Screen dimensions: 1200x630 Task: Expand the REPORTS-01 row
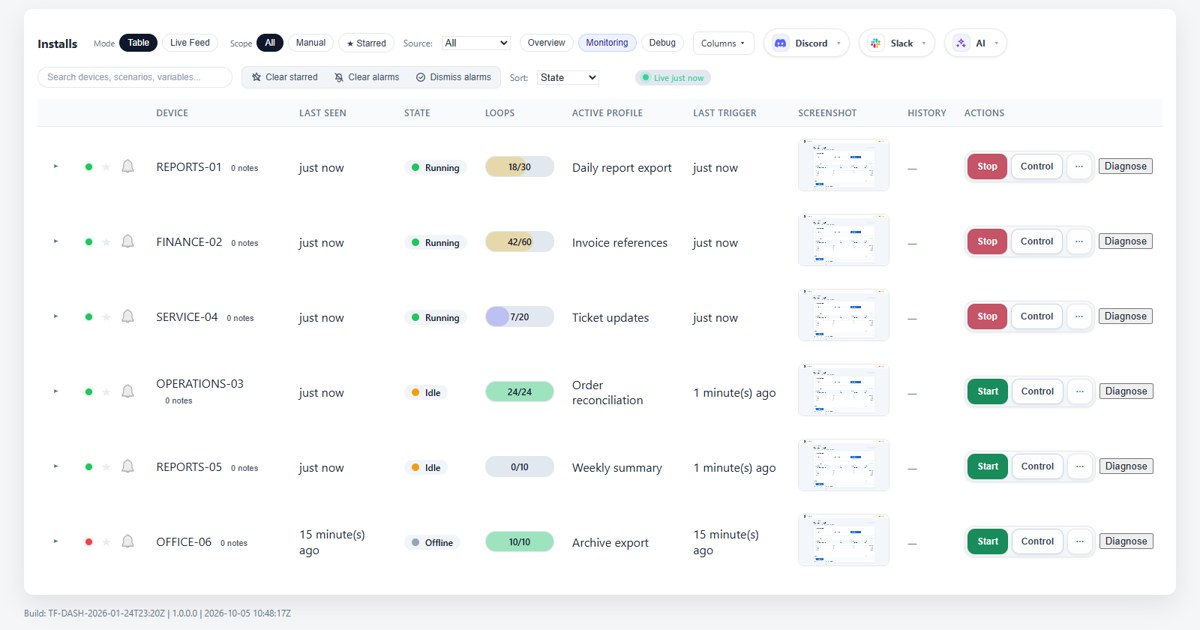coord(56,167)
